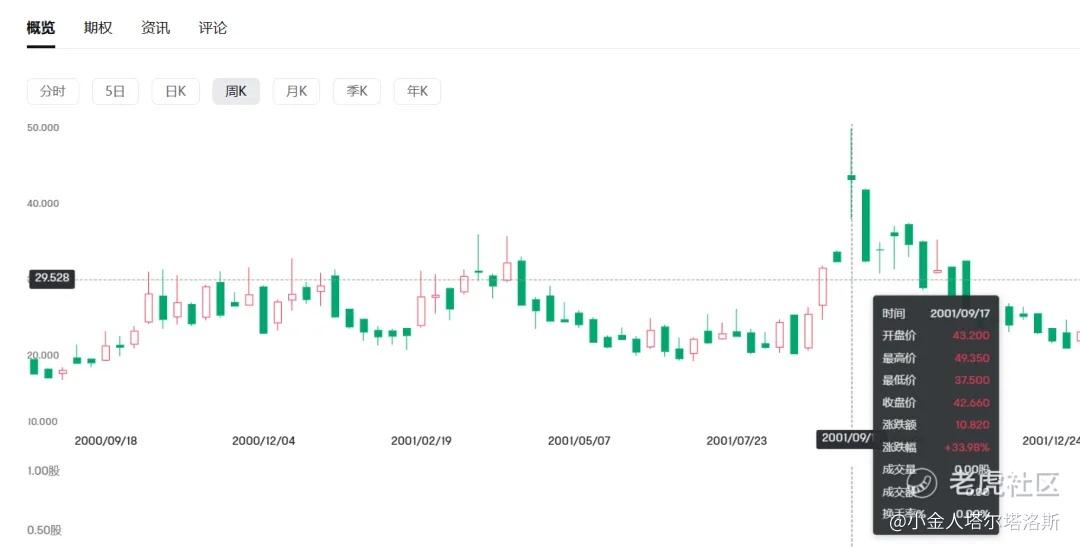Click the 涨跌额 10.820 value in the tooltip
Screen dimensions: 1080x547
[x=973, y=425]
